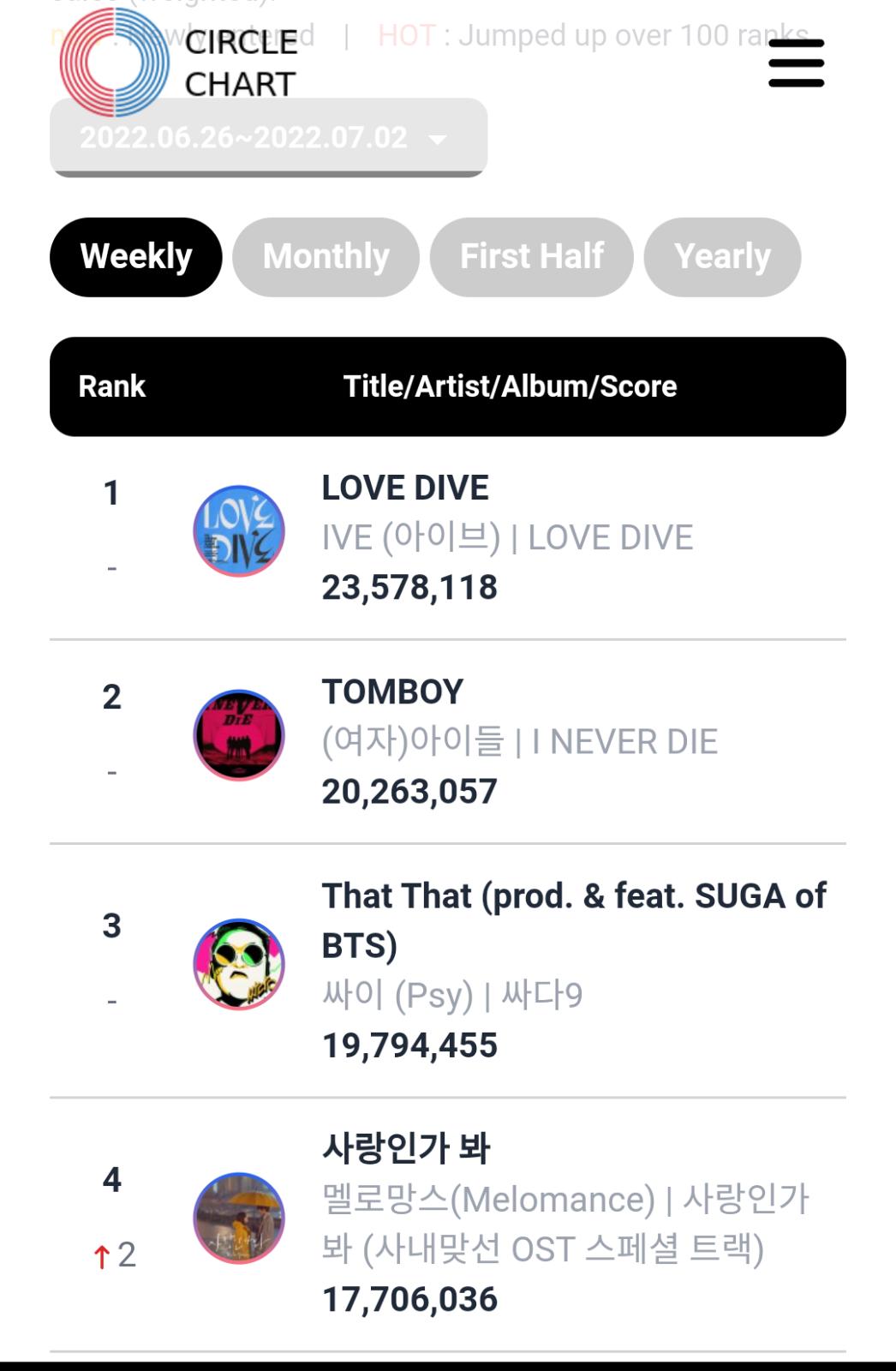Open the 사랑인가 봐 song title
896x1371 pixels.
[405, 1148]
